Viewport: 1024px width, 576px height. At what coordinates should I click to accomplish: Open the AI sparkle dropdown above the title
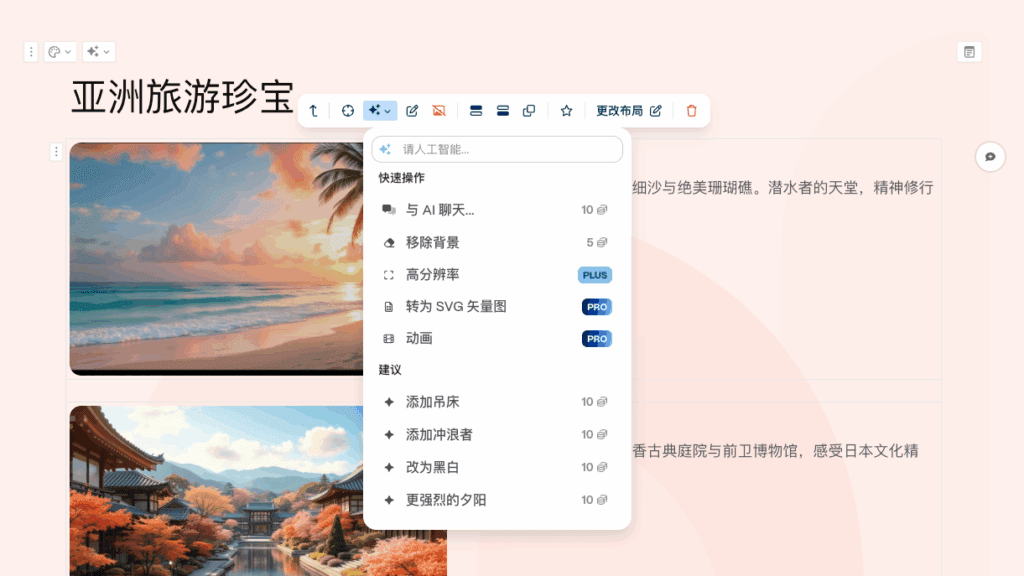(99, 52)
